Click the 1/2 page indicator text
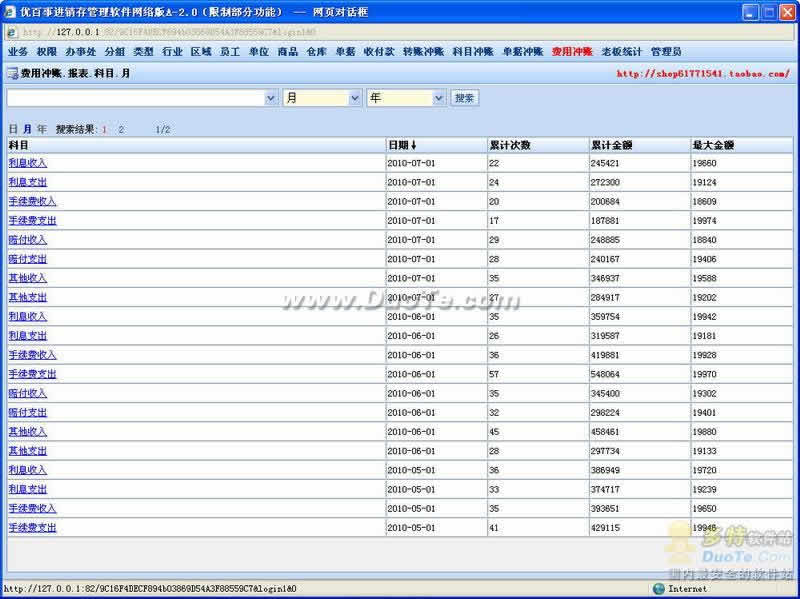This screenshot has height=599, width=800. click(163, 130)
